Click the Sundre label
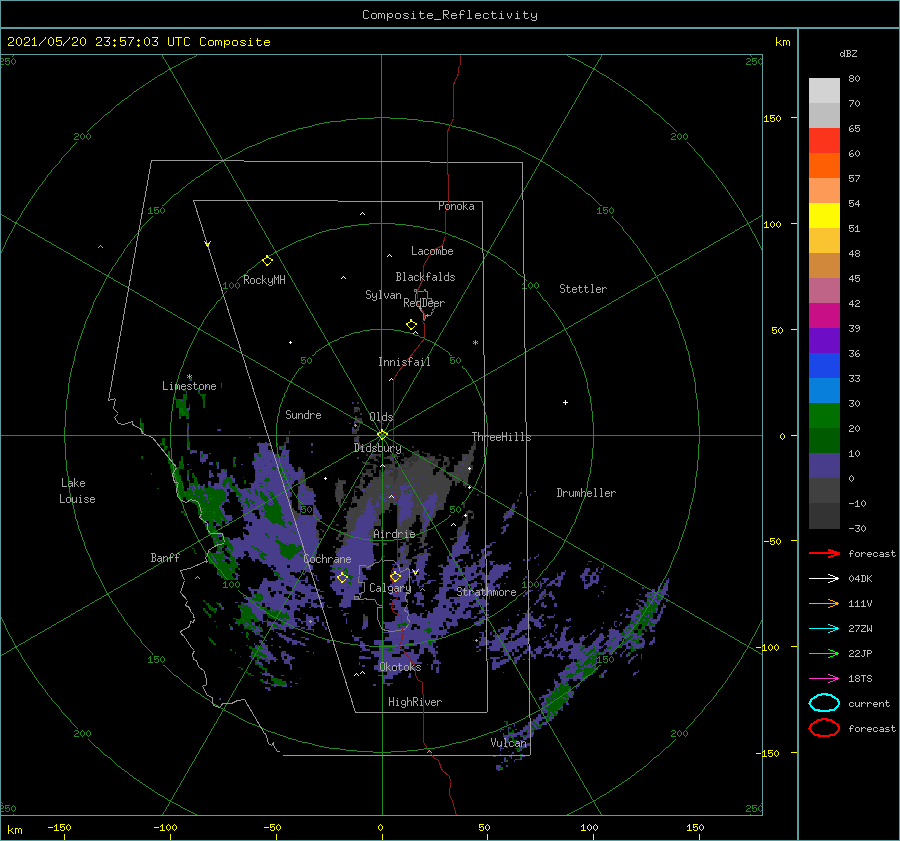The width and height of the screenshot is (900, 841). pyautogui.click(x=303, y=414)
